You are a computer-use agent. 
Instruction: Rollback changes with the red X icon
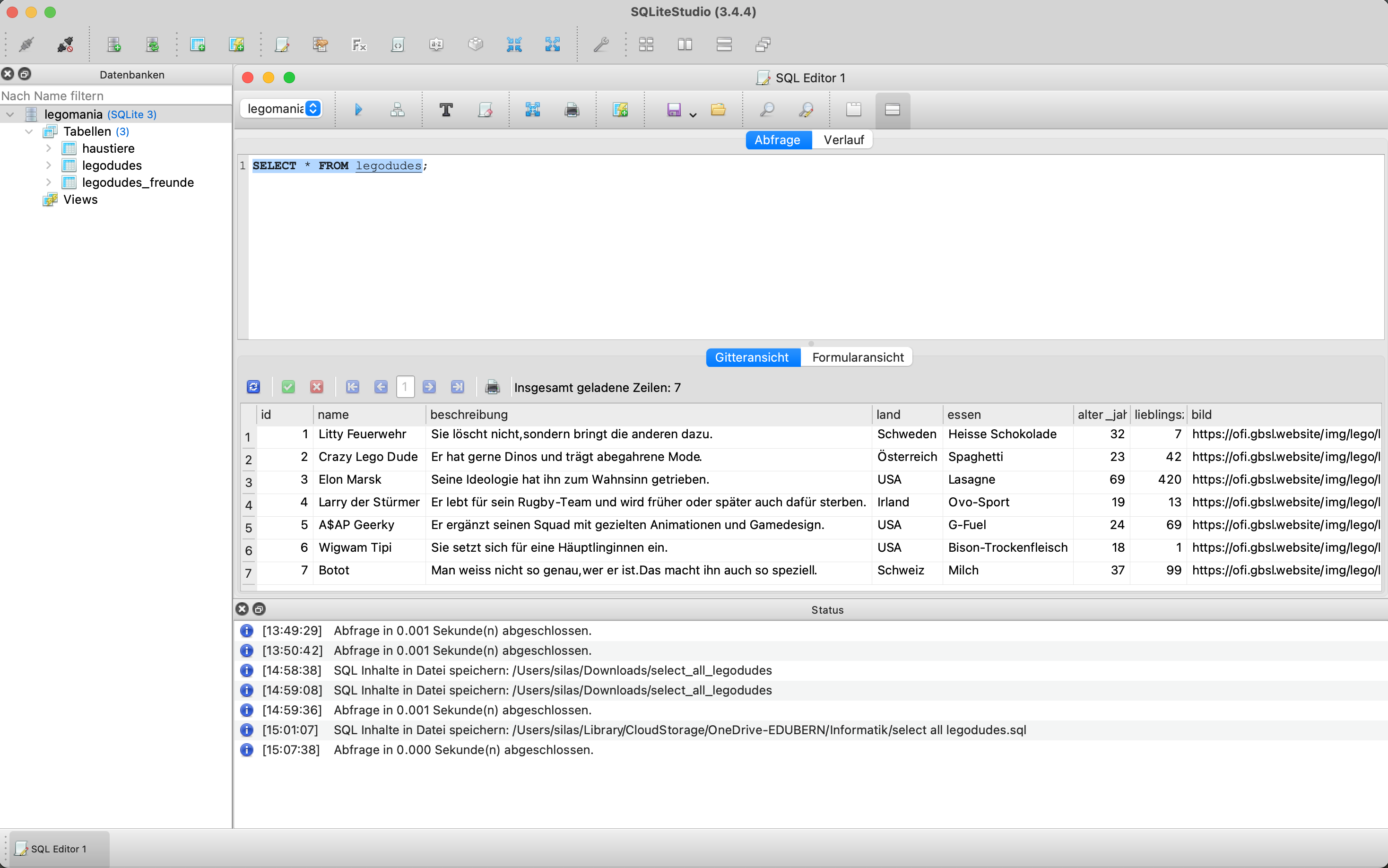click(316, 387)
